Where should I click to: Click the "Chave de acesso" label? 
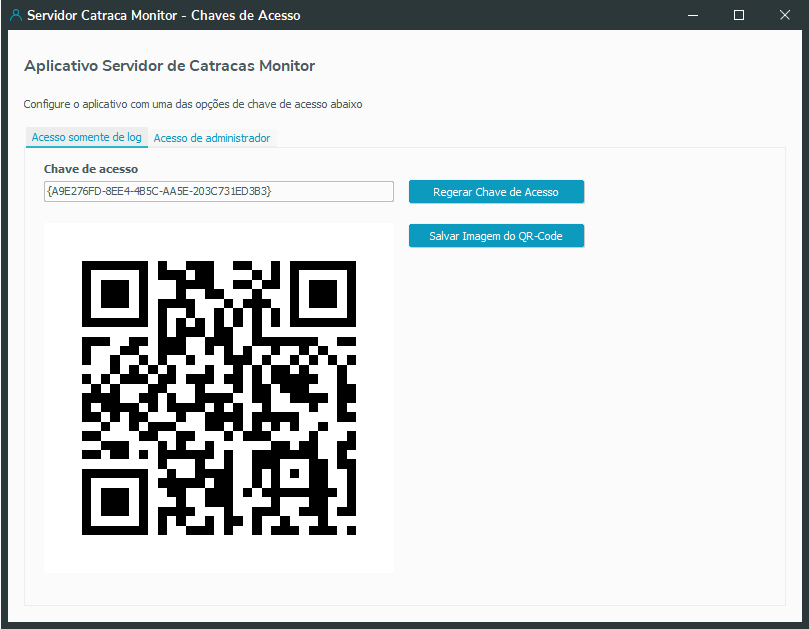[x=91, y=169]
